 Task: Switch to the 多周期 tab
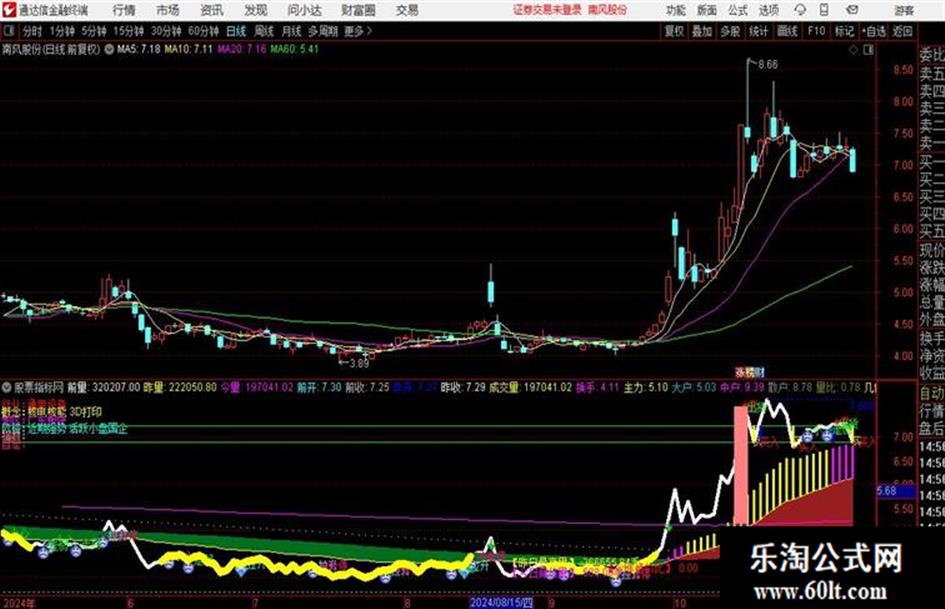(323, 31)
